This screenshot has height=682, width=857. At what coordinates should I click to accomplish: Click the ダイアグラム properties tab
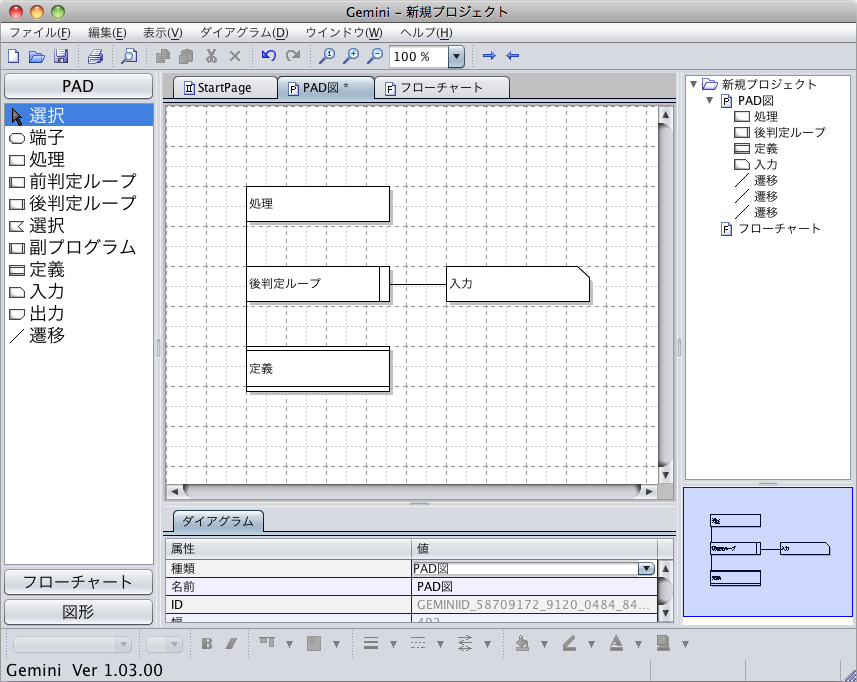click(x=218, y=521)
